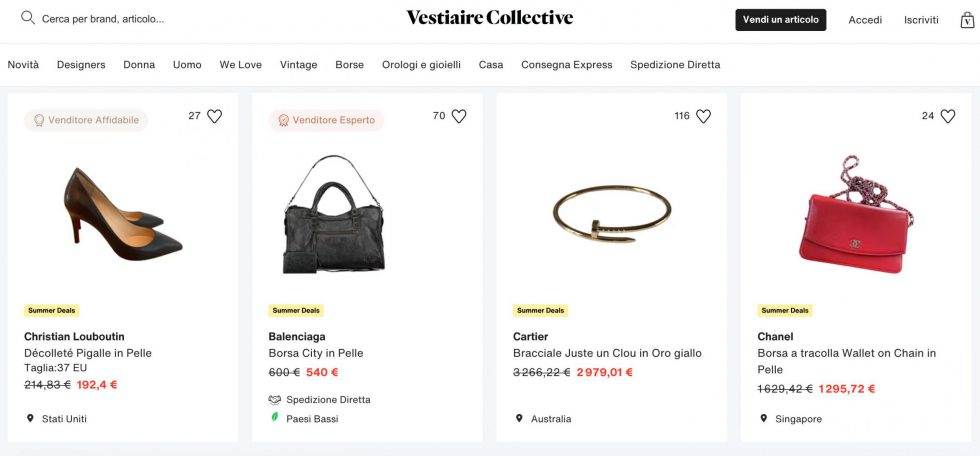Viewport: 980px width, 456px height.
Task: Open the Orologi e gioielli menu
Action: 421,65
